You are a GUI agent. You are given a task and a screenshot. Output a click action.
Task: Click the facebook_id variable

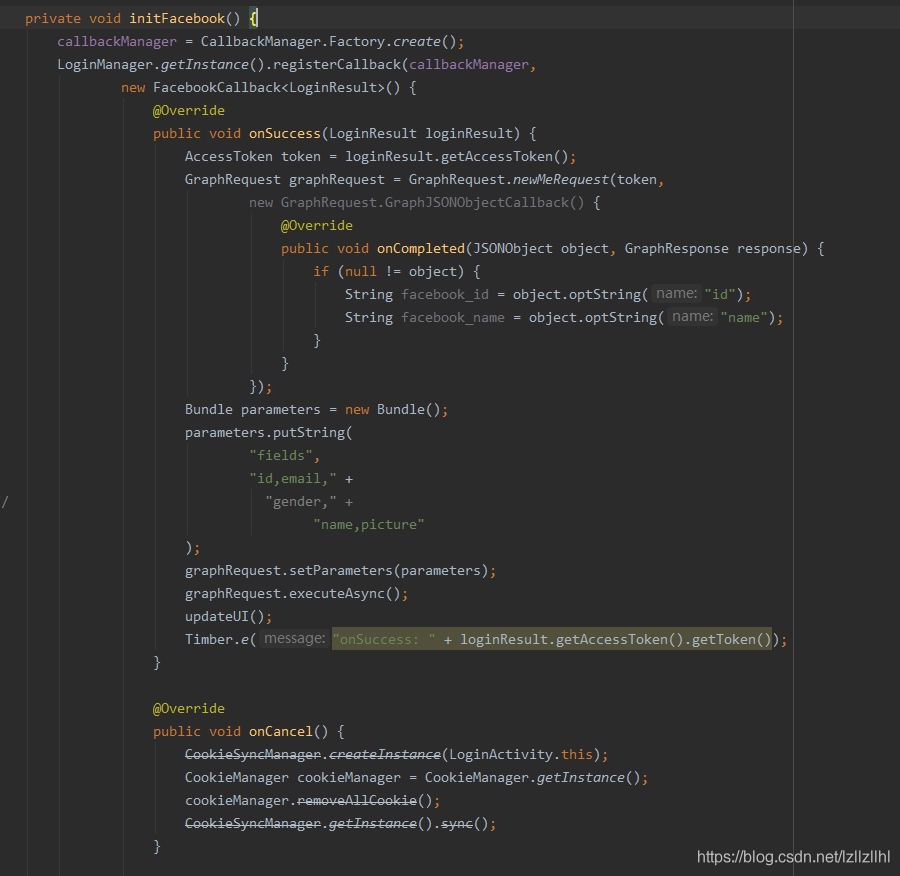[x=445, y=294]
